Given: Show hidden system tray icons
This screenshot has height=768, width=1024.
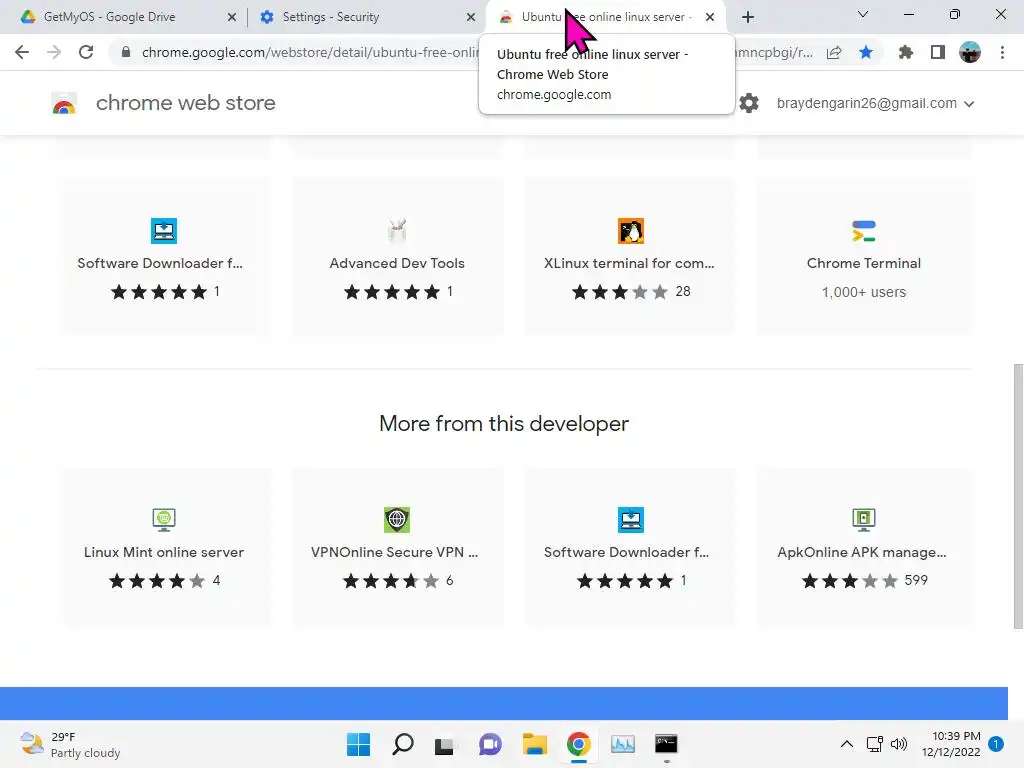Looking at the screenshot, I should point(846,744).
